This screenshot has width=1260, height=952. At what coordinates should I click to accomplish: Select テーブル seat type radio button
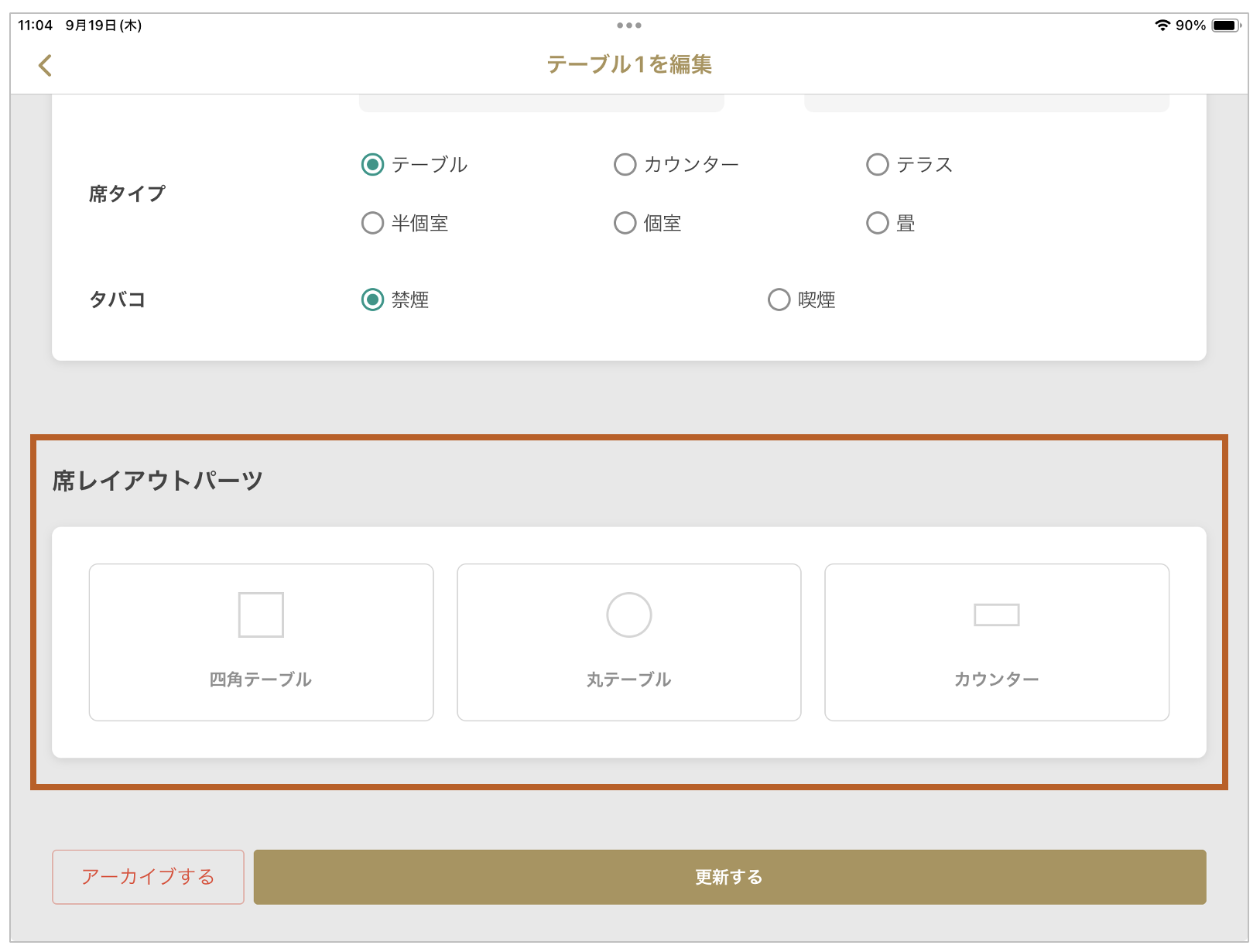[x=373, y=165]
